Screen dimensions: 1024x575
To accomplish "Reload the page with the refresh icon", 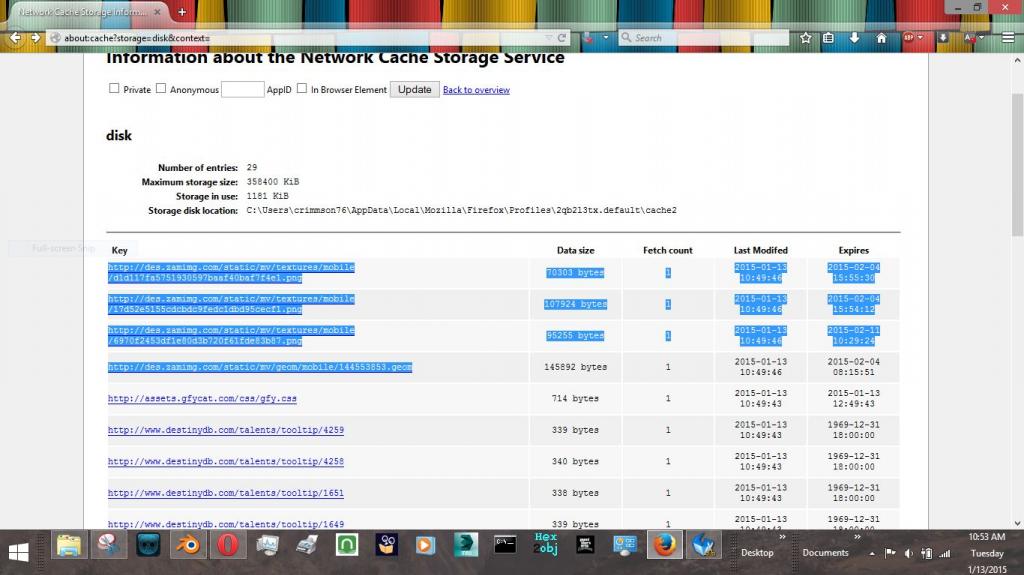I will [x=561, y=38].
